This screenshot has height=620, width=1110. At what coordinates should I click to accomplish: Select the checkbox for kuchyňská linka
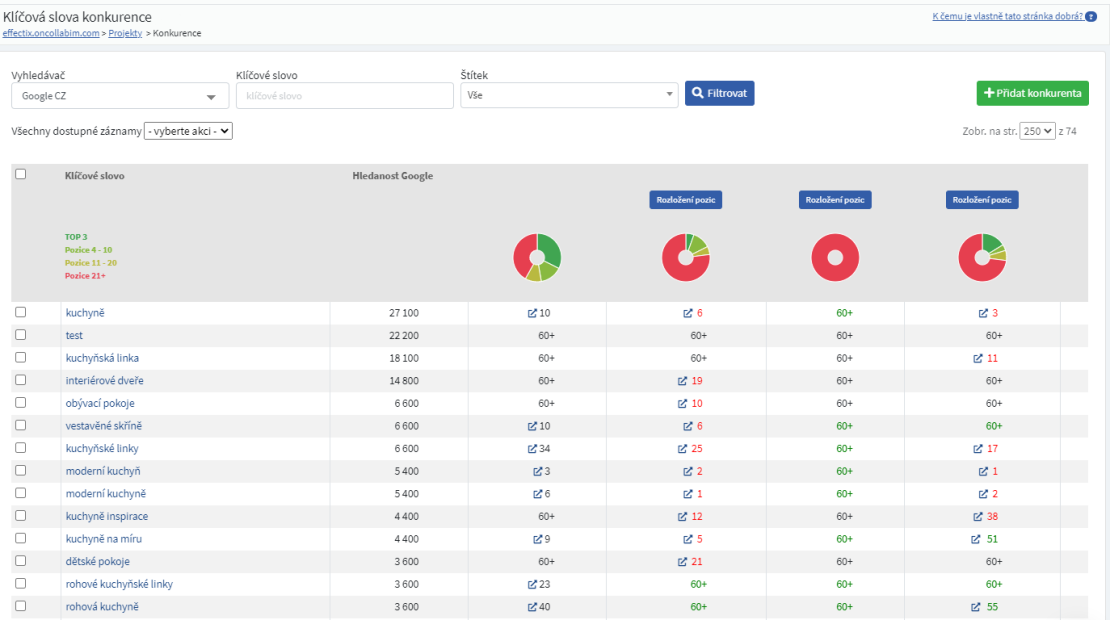pos(21,357)
